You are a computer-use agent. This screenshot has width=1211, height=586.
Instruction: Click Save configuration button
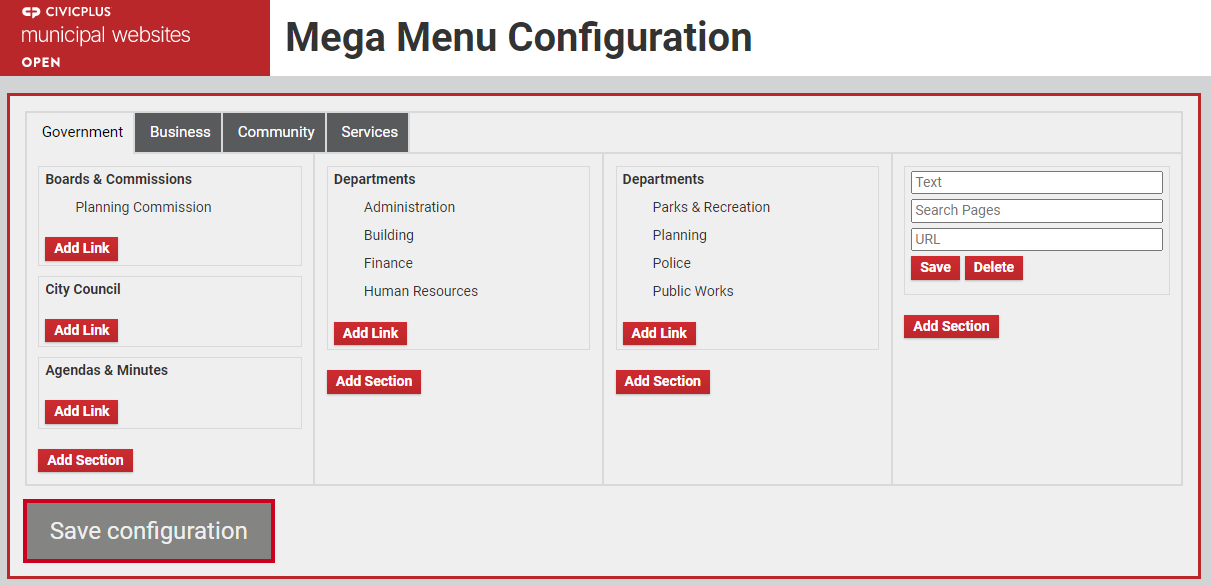(149, 531)
